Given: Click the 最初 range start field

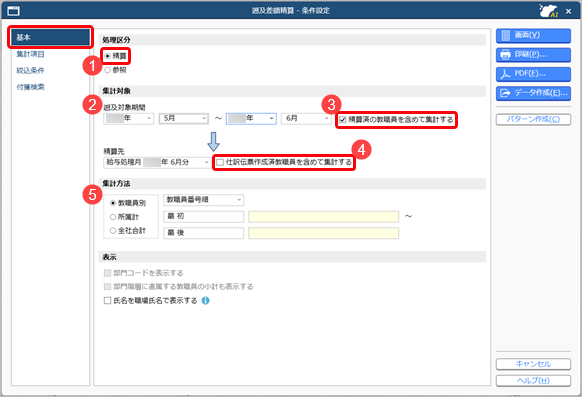Looking at the screenshot, I should click(x=203, y=217).
